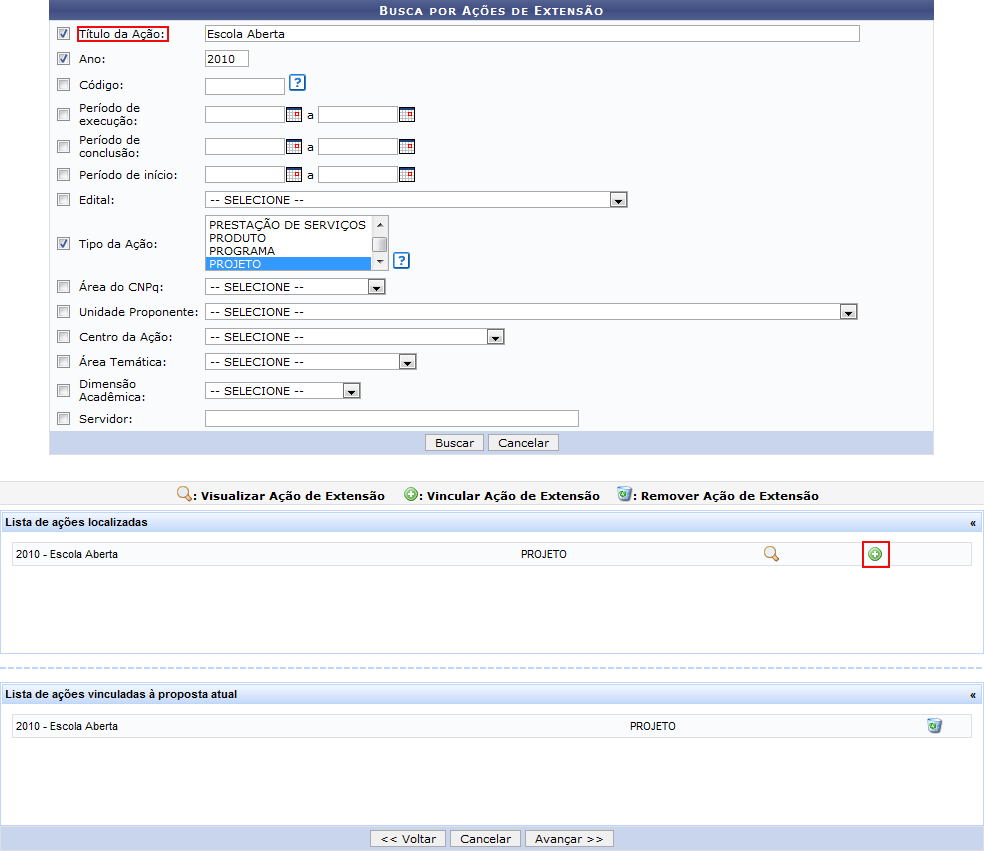Open help icon beside Tipo da Ação list
This screenshot has height=851, width=984.
tap(401, 261)
